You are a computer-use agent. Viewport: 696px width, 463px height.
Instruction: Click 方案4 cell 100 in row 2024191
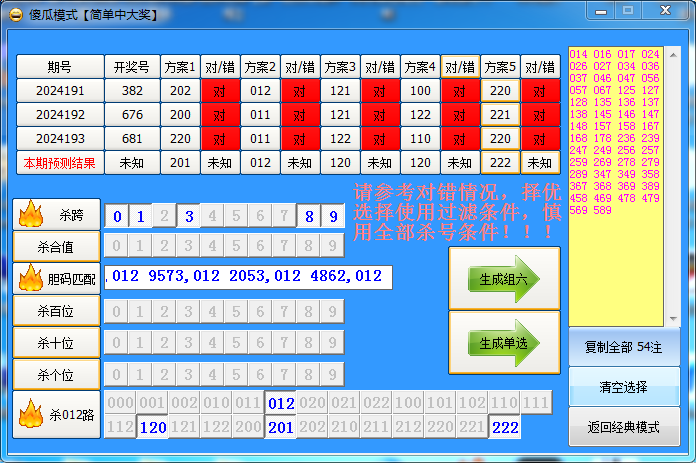(420, 91)
